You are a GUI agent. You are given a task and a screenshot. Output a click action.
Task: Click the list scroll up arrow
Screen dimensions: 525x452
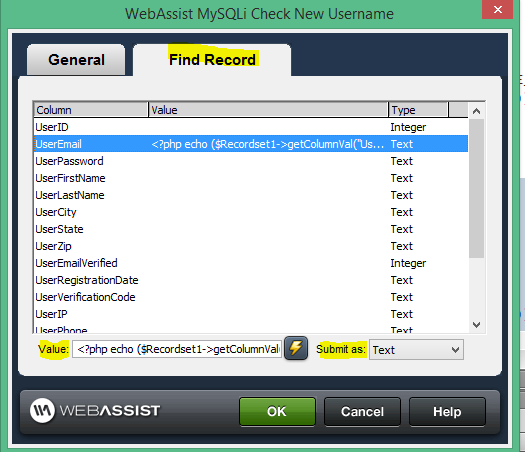pos(476,111)
